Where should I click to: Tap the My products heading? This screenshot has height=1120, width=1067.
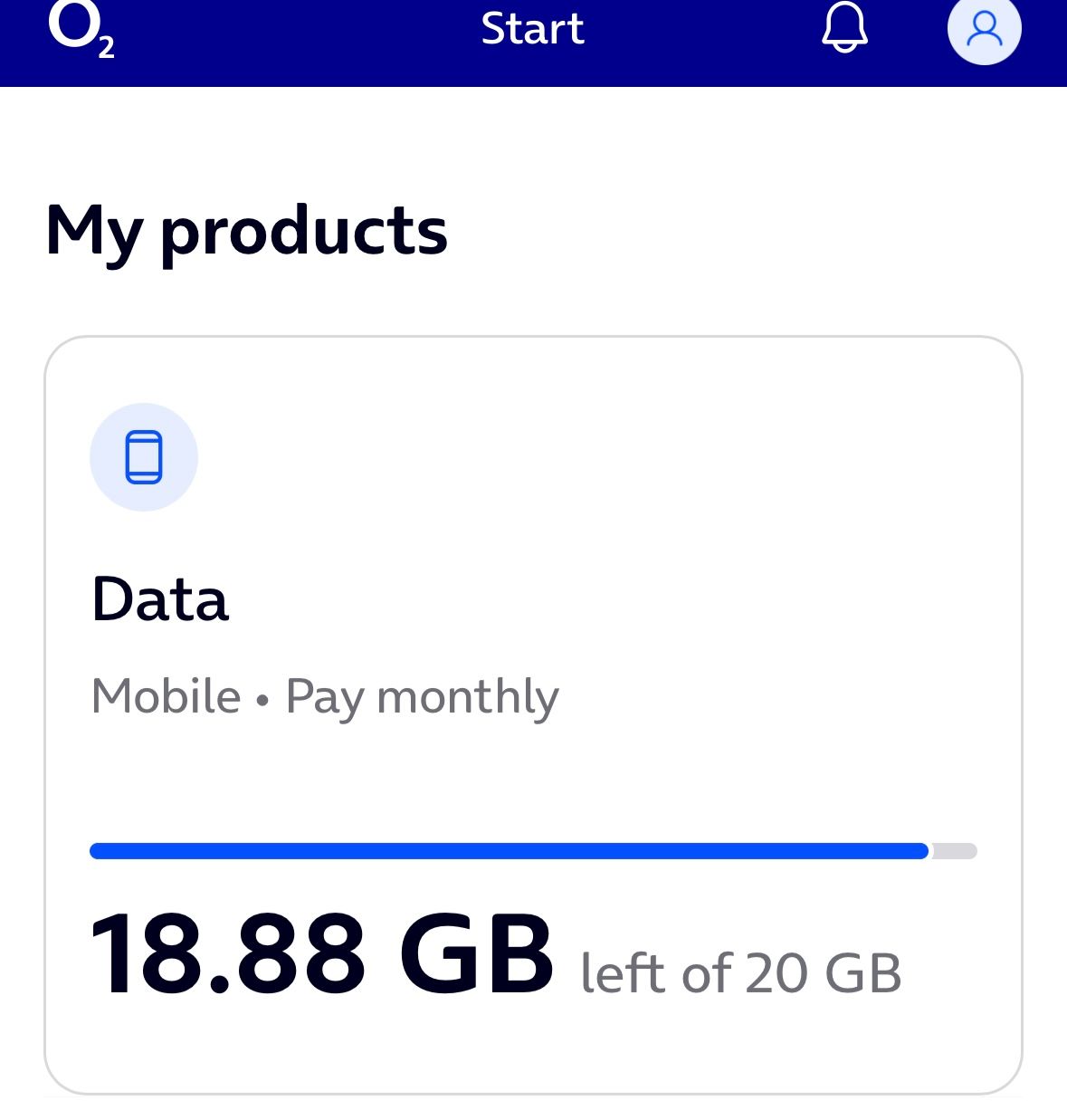click(x=246, y=232)
